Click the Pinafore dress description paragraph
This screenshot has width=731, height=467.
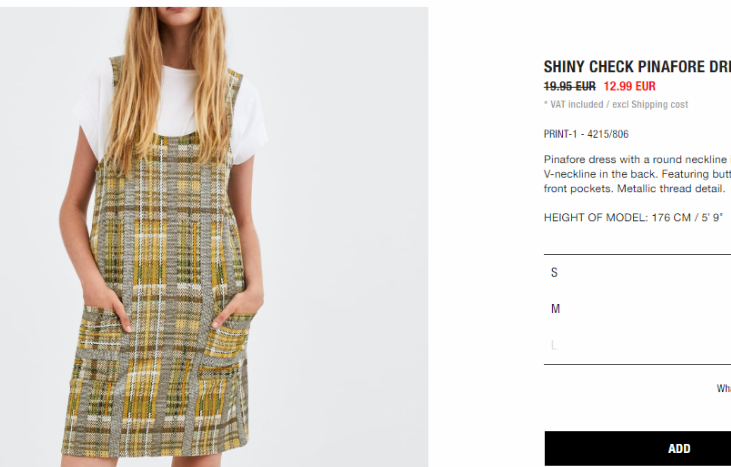(637, 174)
